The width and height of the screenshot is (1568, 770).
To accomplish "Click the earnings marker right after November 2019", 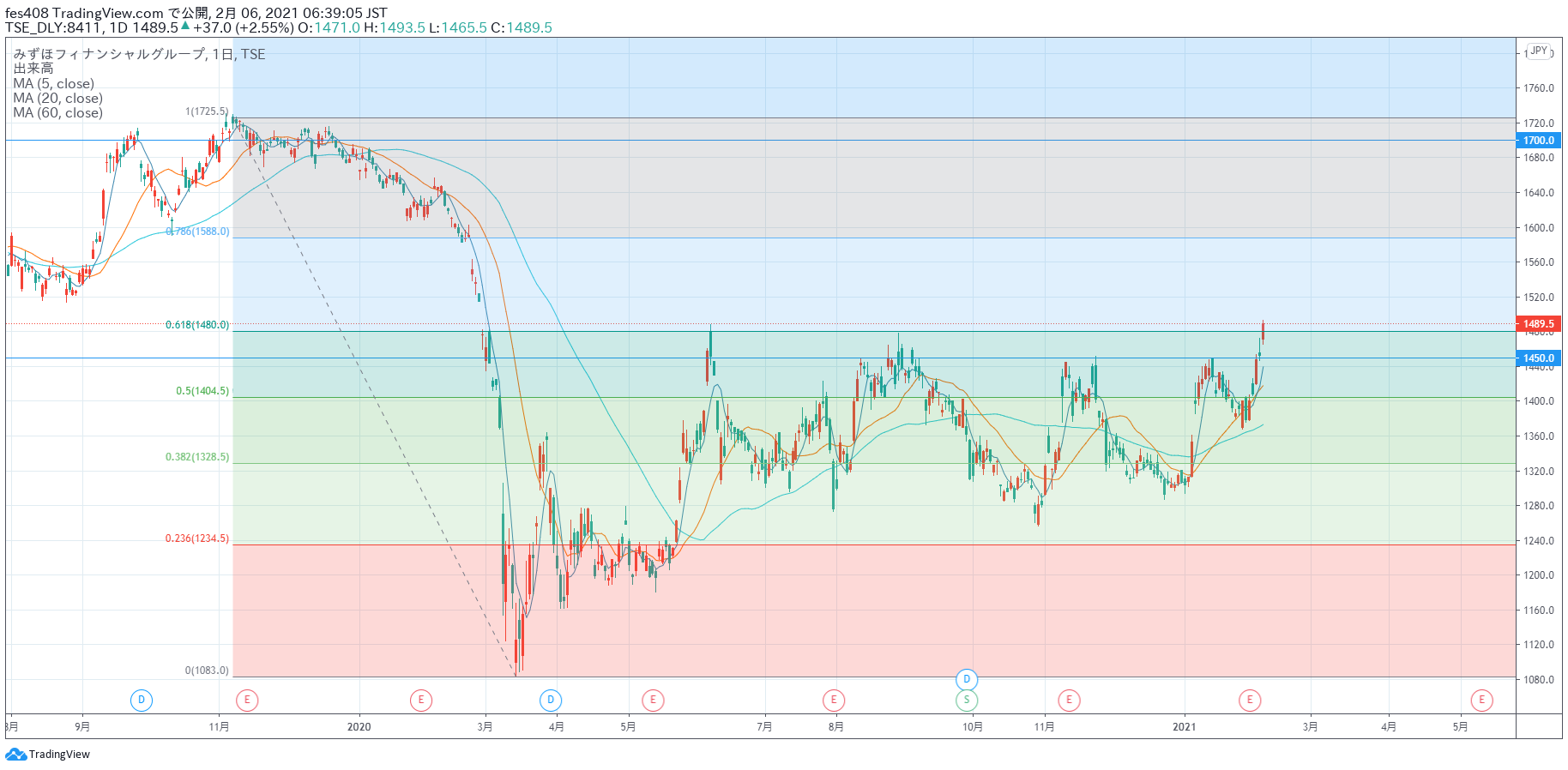I will pyautogui.click(x=247, y=700).
